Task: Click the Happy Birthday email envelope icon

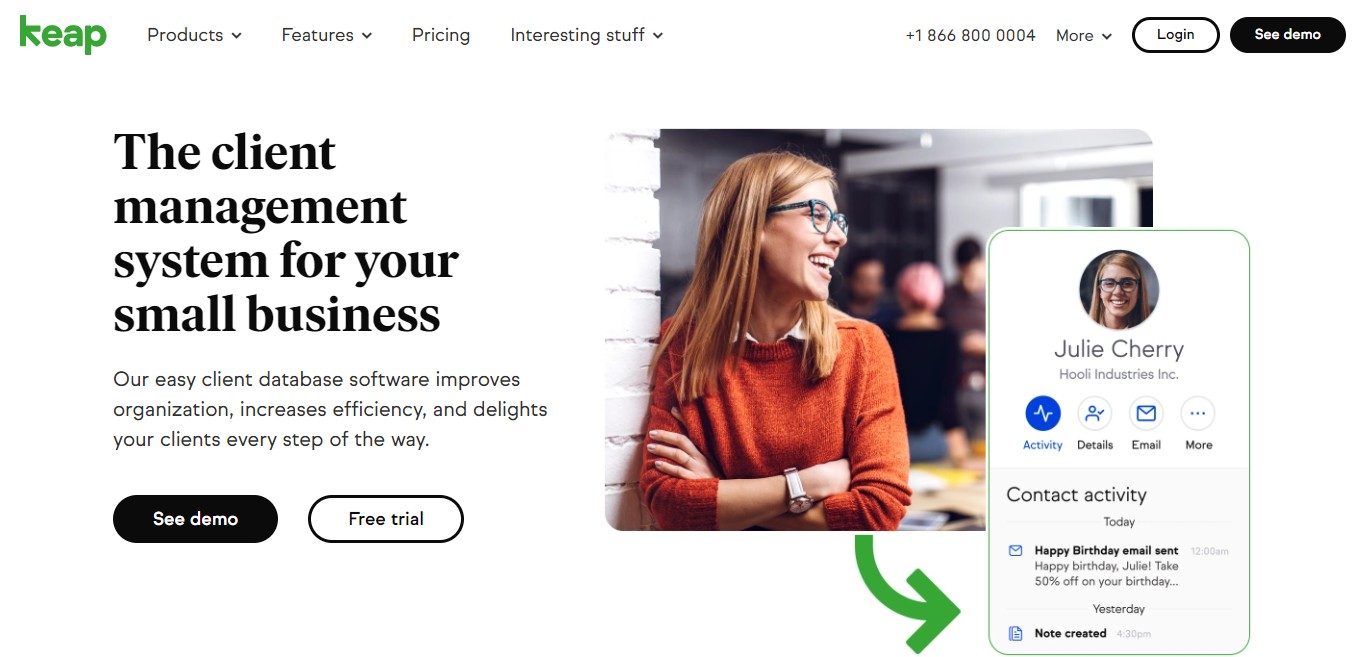Action: pos(1016,550)
